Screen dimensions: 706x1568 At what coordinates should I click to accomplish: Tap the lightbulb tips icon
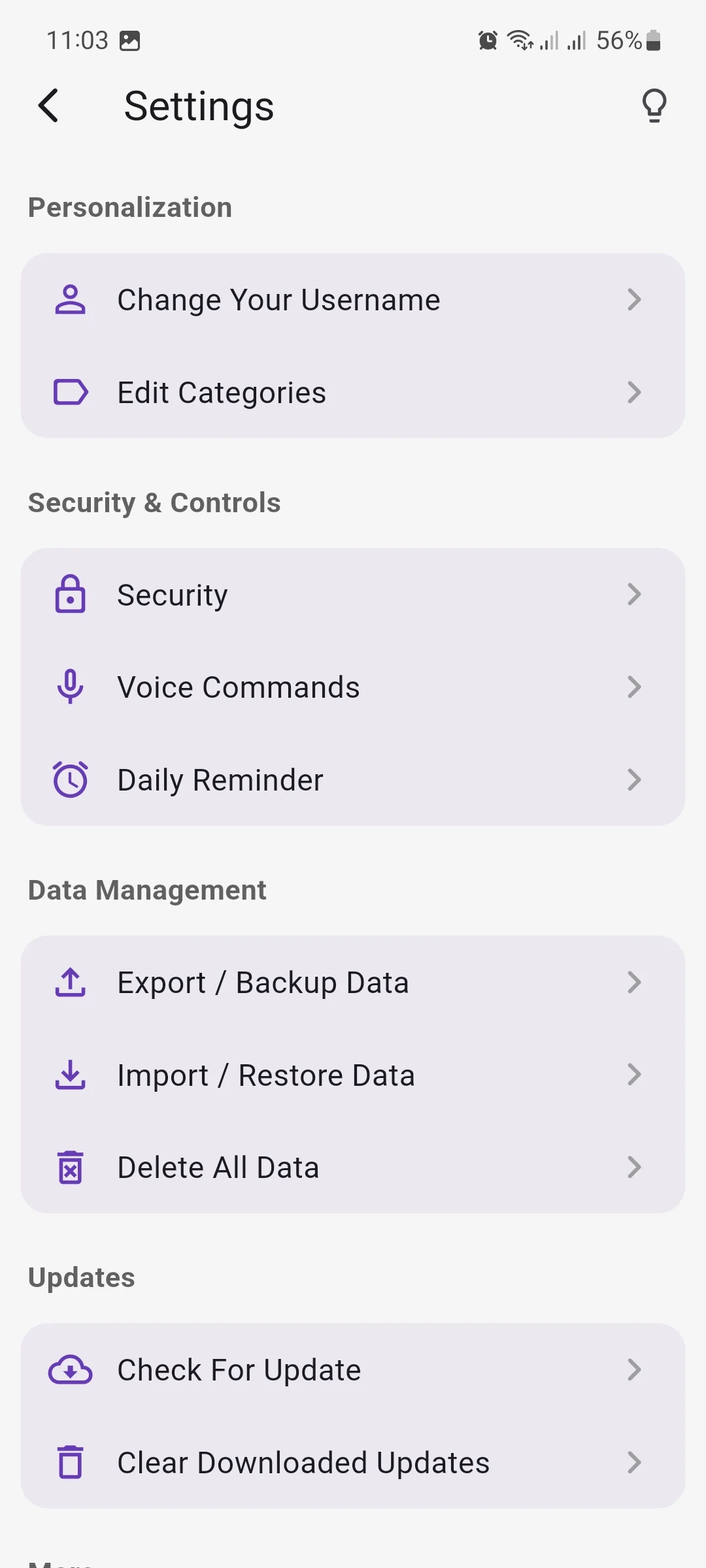pos(654,106)
